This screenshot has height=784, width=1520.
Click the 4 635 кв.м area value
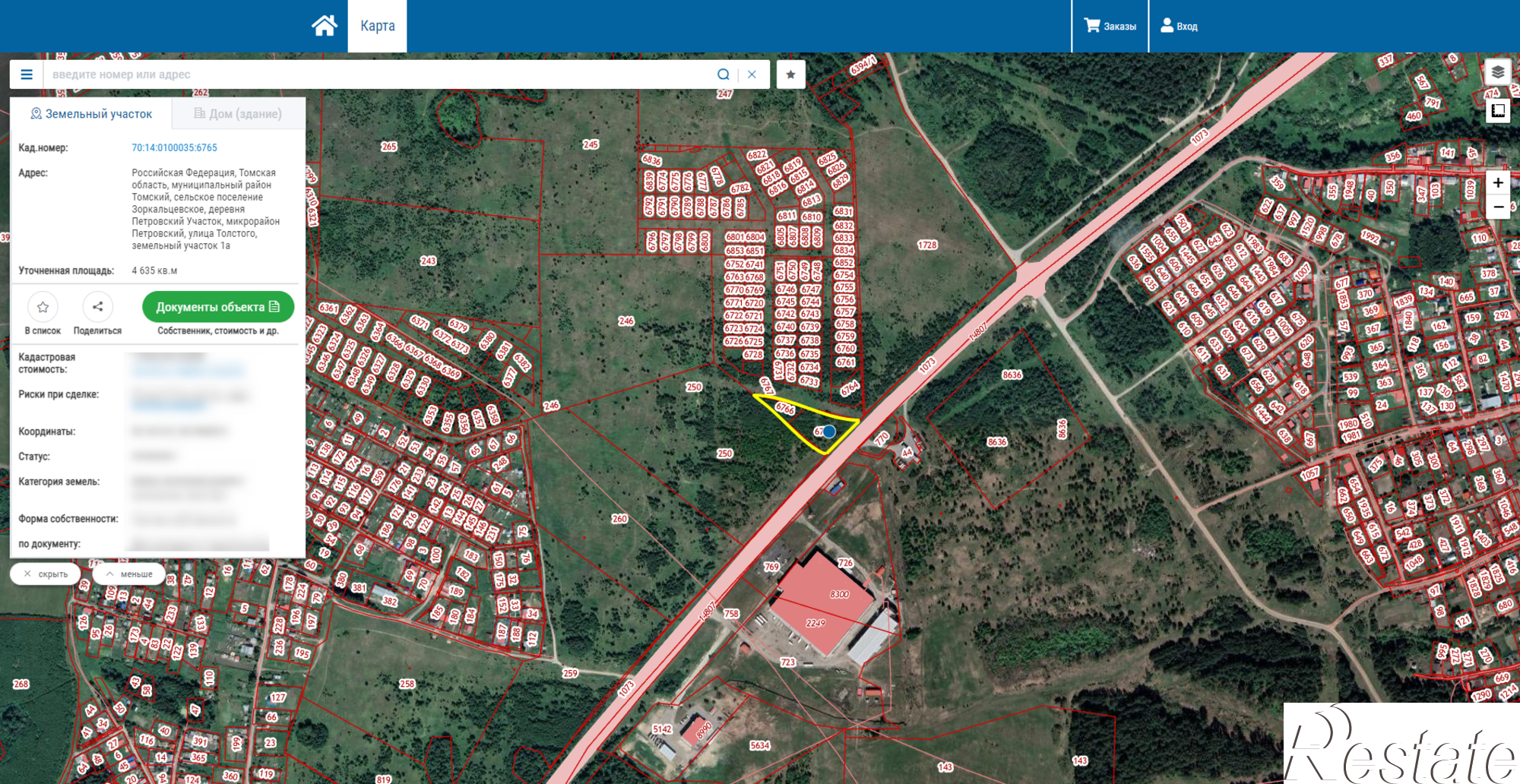point(154,271)
